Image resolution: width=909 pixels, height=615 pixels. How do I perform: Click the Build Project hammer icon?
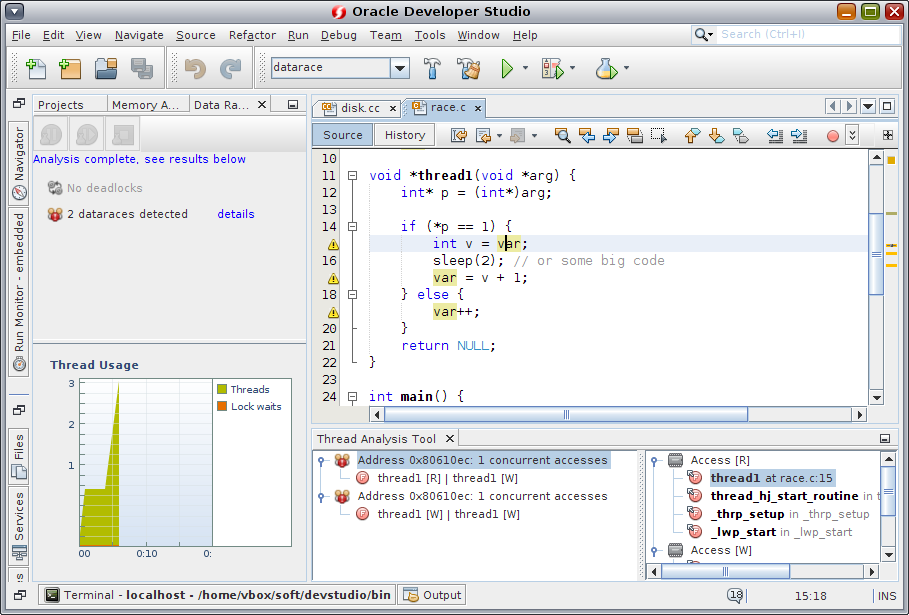(433, 68)
